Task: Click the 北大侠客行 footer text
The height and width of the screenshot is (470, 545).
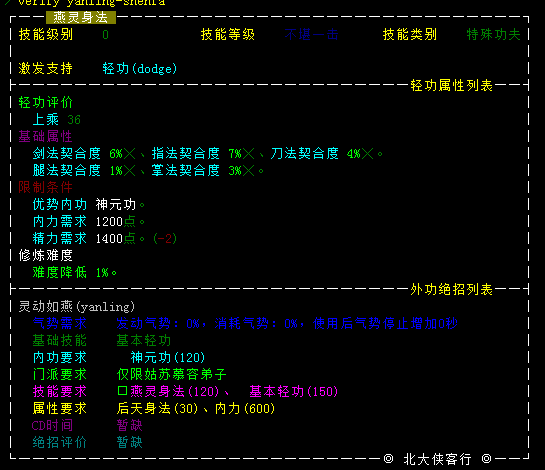Action: pyautogui.click(x=438, y=459)
